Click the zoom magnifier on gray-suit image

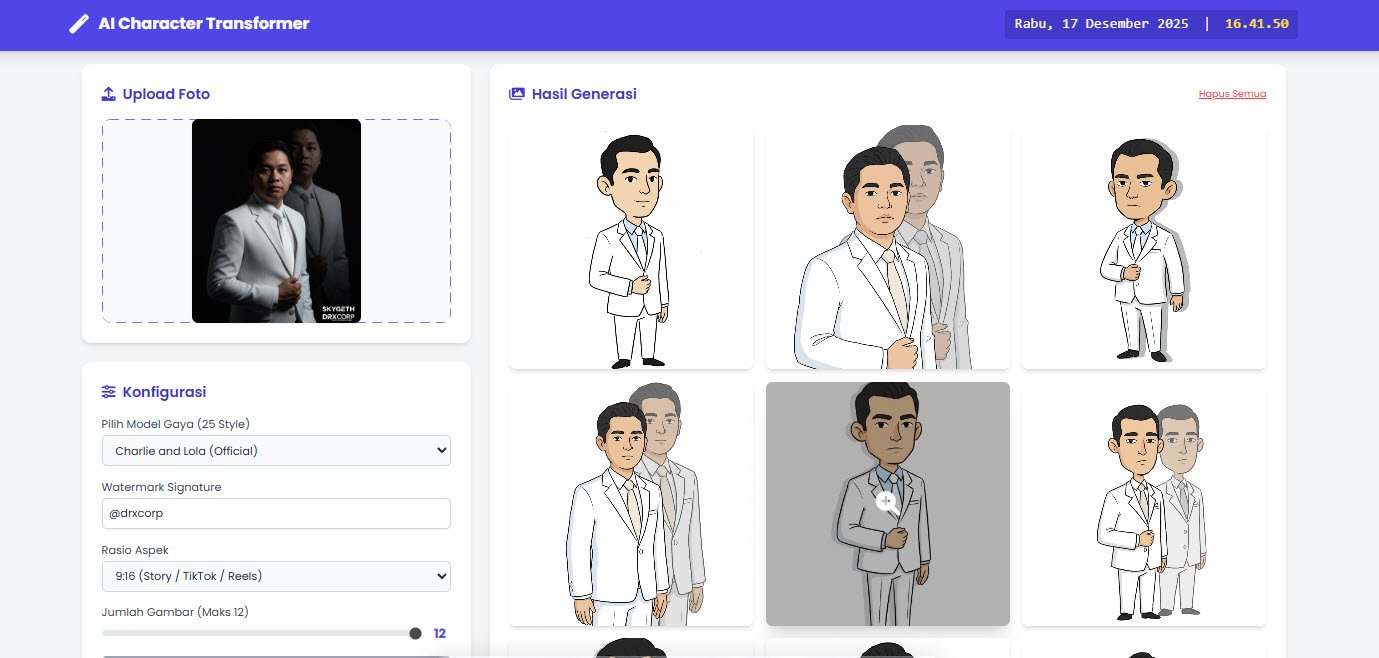click(887, 504)
